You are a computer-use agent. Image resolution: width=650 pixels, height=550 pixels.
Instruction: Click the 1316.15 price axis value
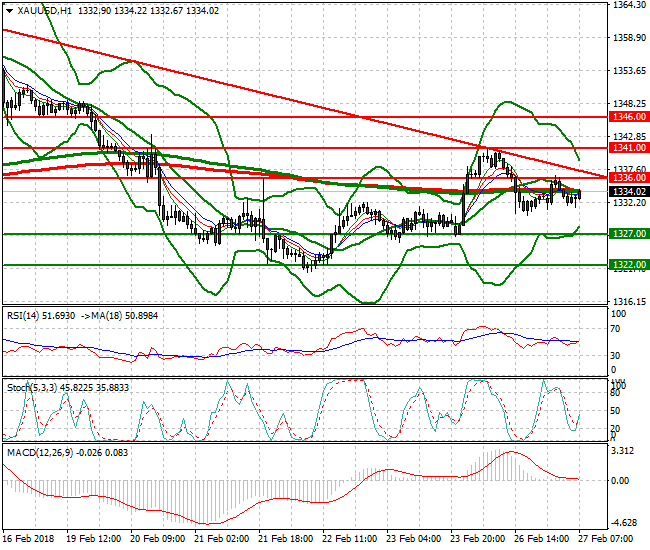click(629, 302)
